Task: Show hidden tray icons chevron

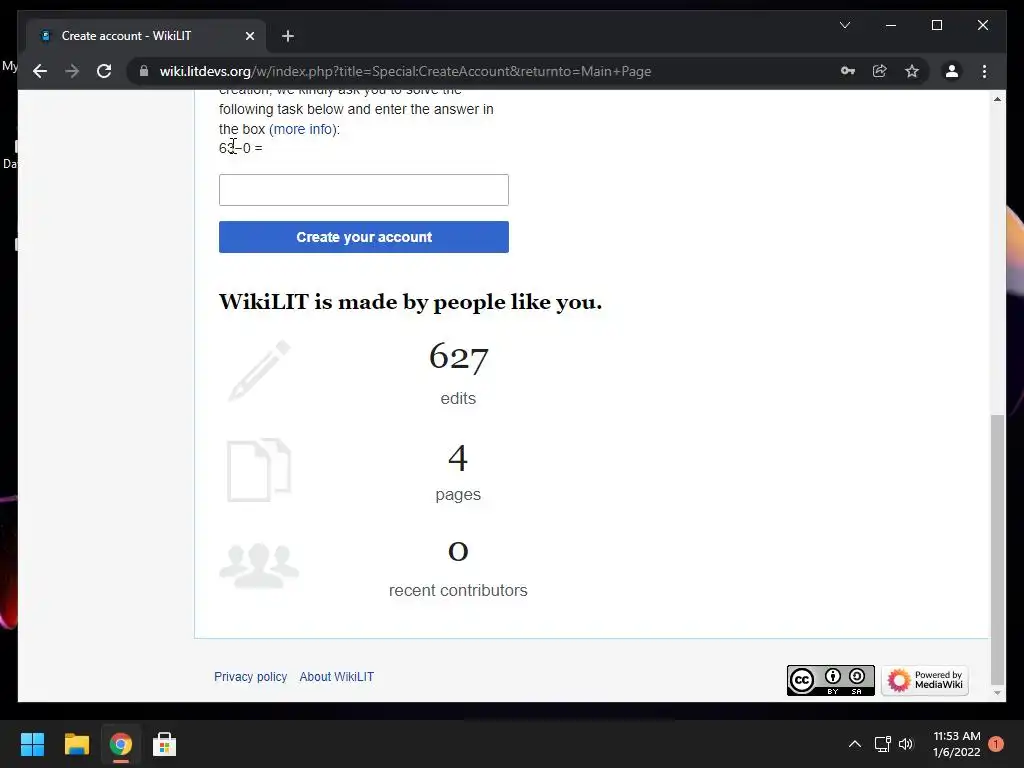Action: 854,744
